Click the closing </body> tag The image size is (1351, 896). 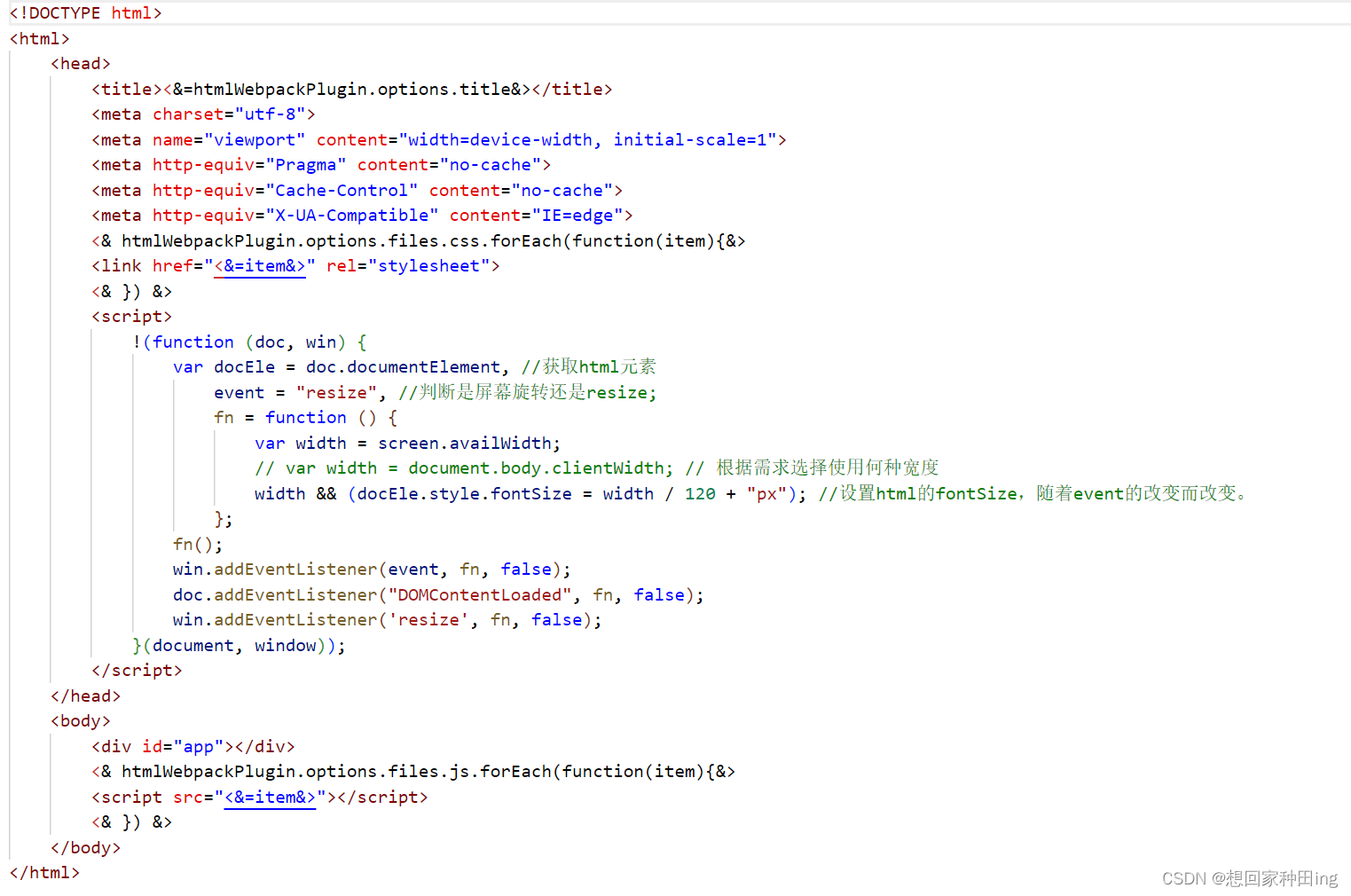[x=86, y=848]
